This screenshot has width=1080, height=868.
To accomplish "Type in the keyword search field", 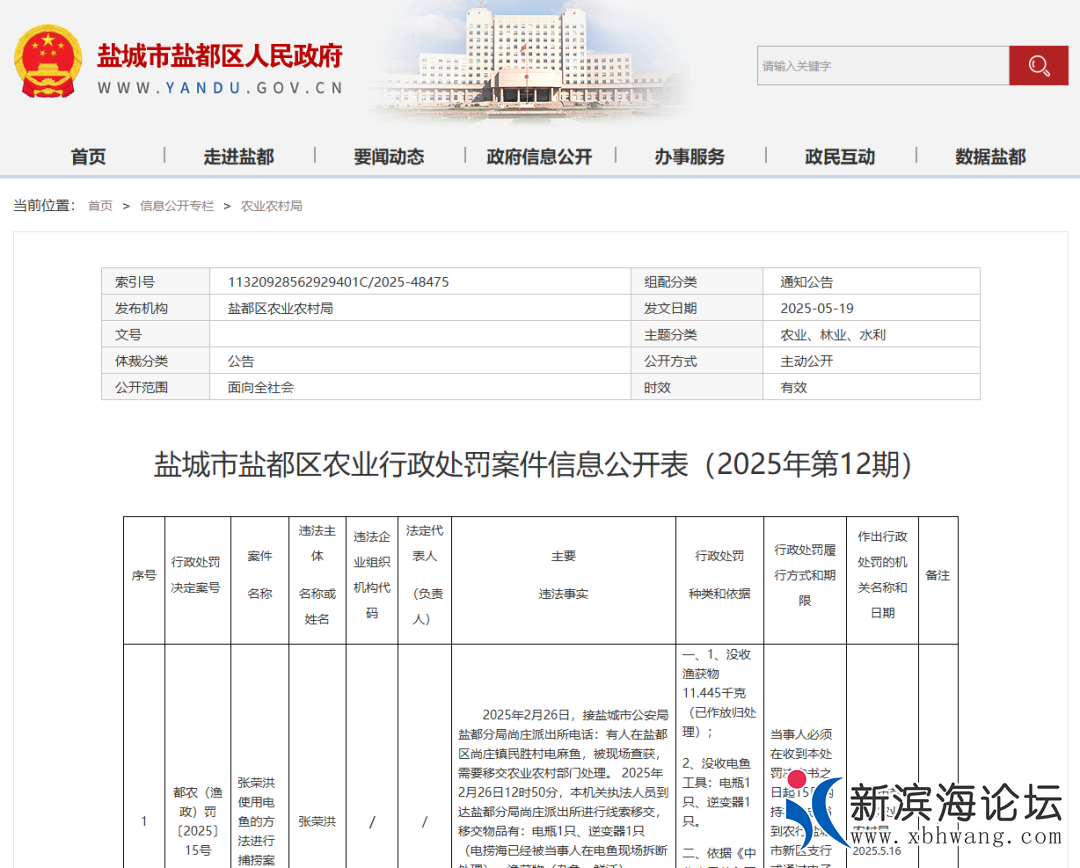I will pos(882,66).
